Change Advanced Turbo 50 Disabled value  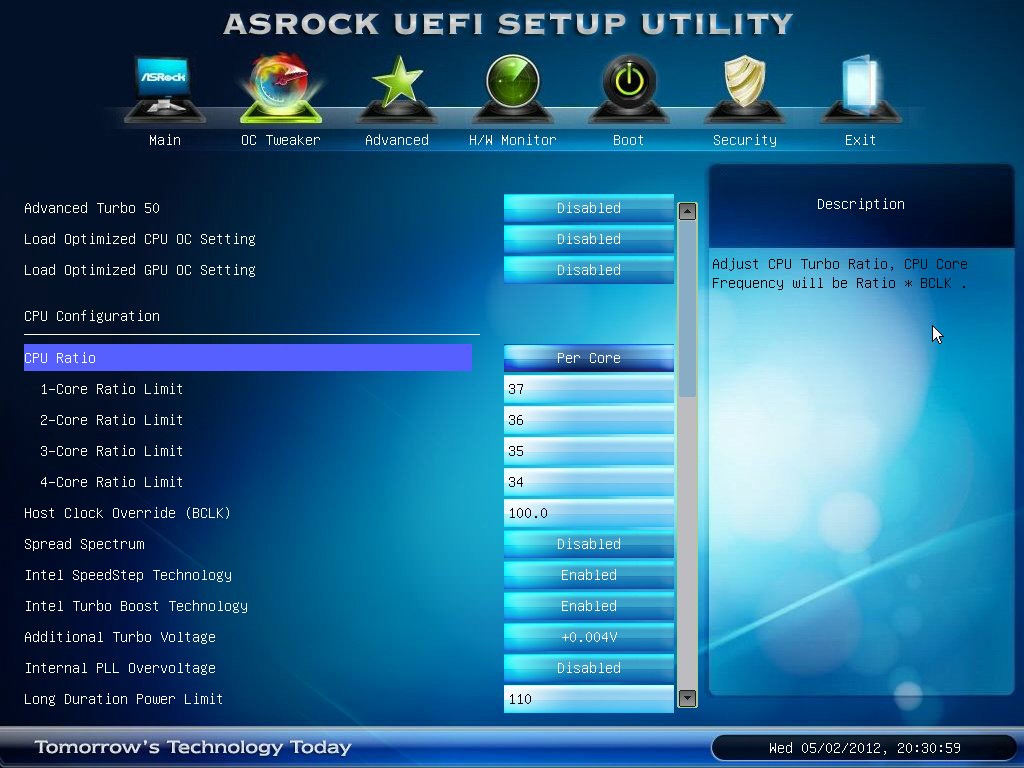point(588,208)
